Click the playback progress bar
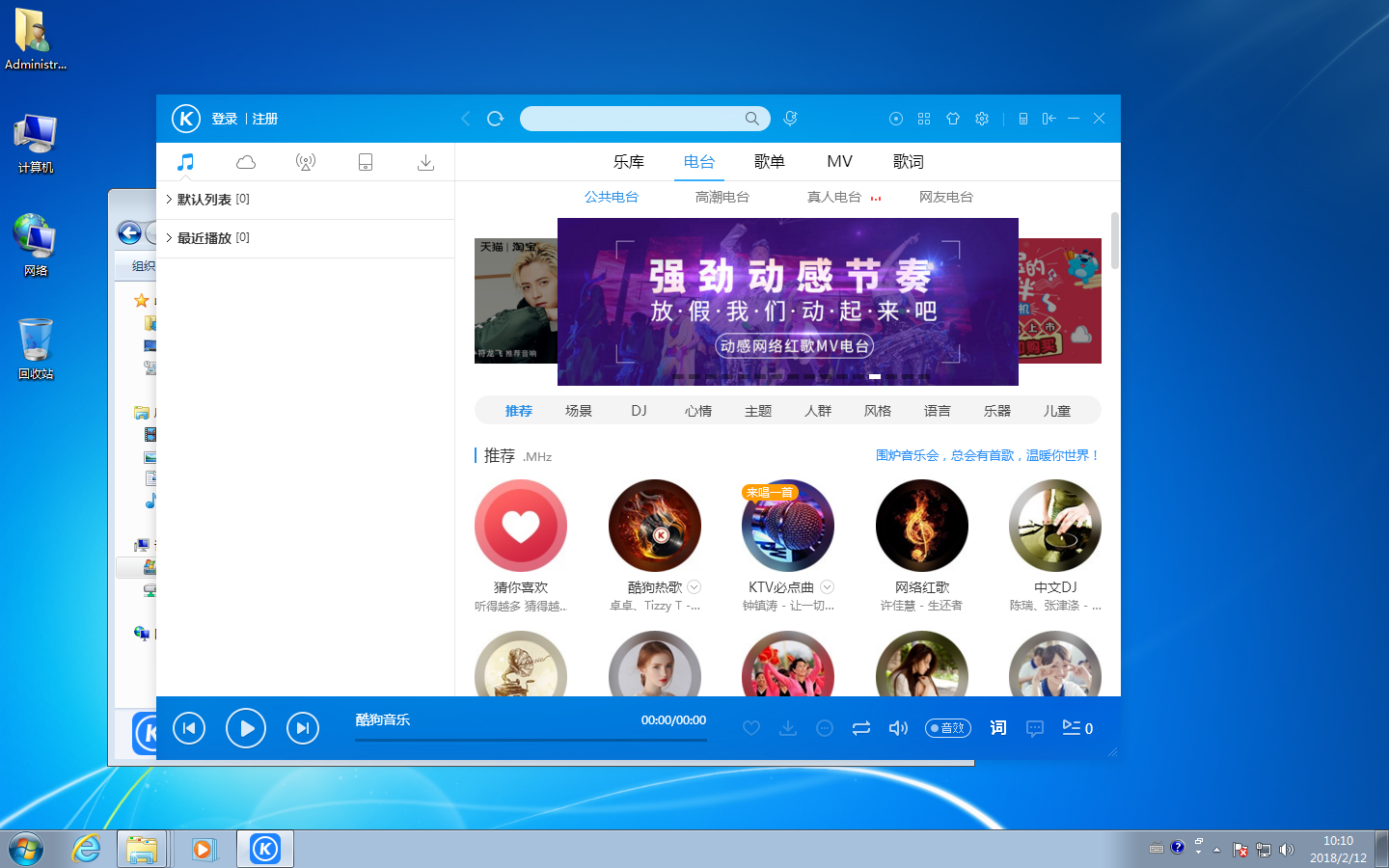1389x868 pixels. pyautogui.click(x=531, y=740)
